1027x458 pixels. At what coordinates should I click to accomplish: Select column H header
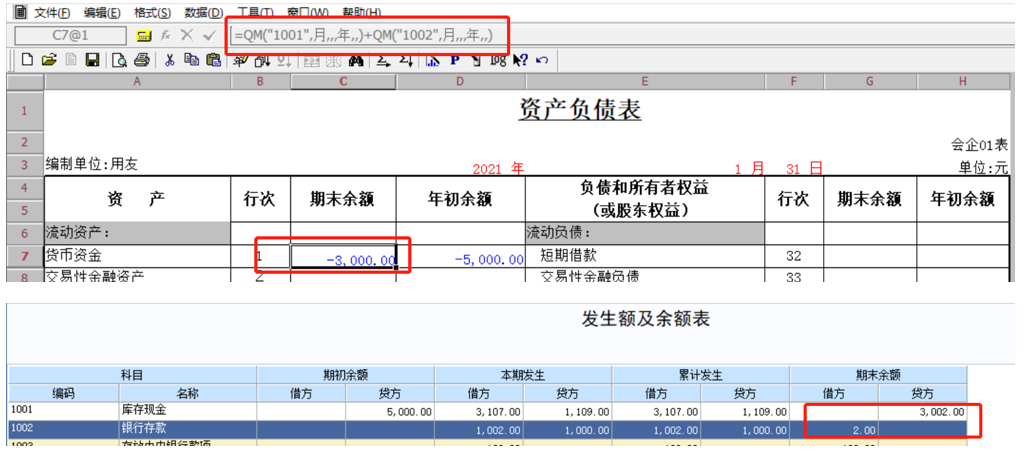[x=962, y=81]
